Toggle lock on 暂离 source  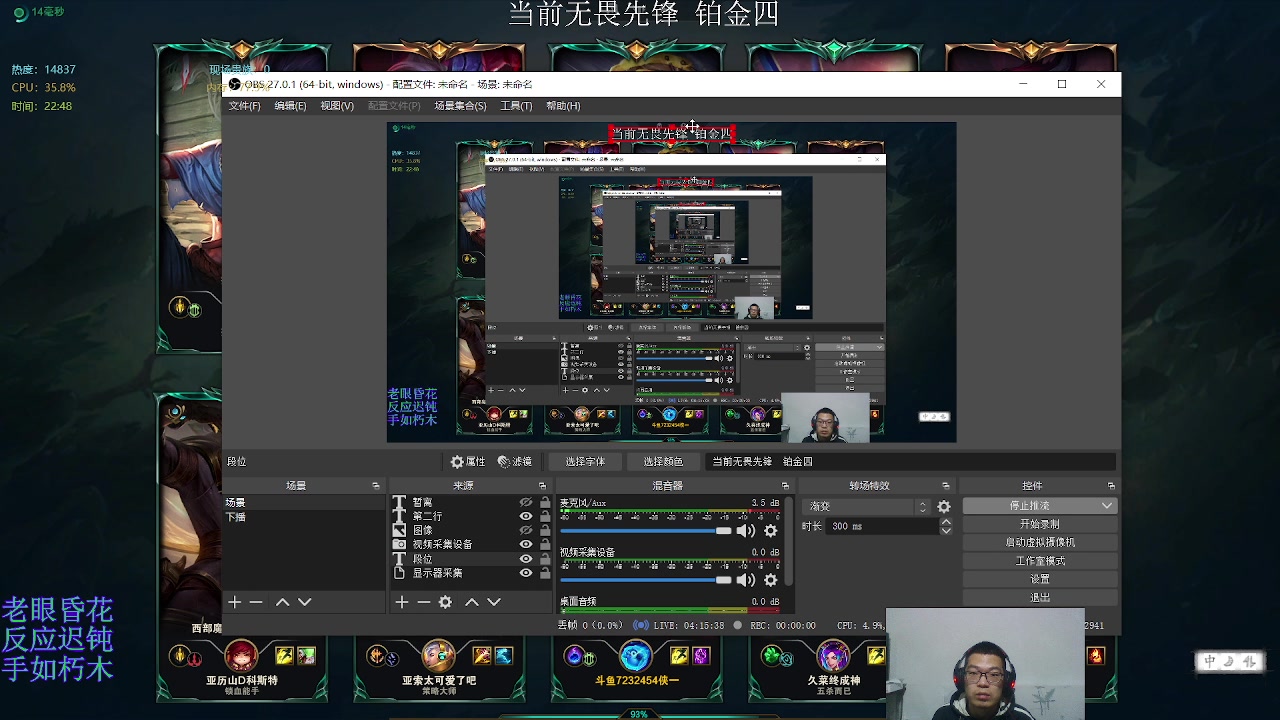545,503
